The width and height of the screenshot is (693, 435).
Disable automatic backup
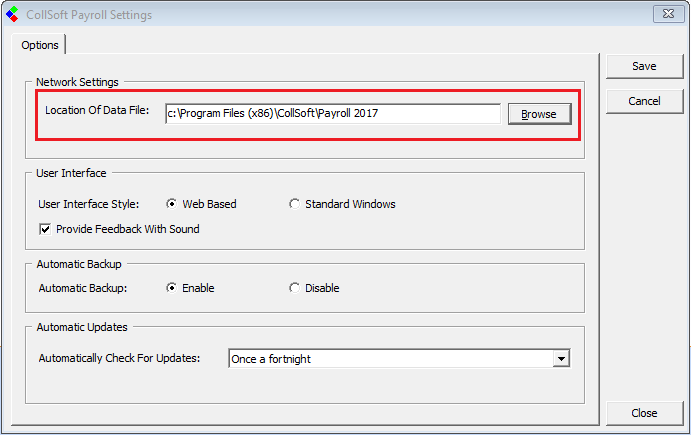294,288
